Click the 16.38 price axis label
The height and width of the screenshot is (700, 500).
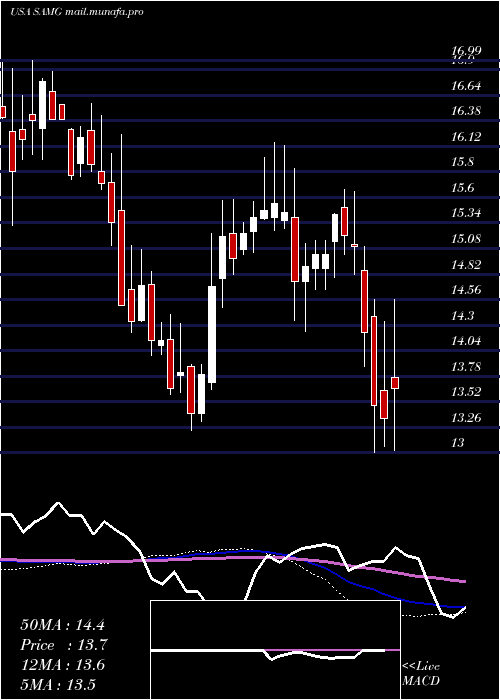pos(466,111)
